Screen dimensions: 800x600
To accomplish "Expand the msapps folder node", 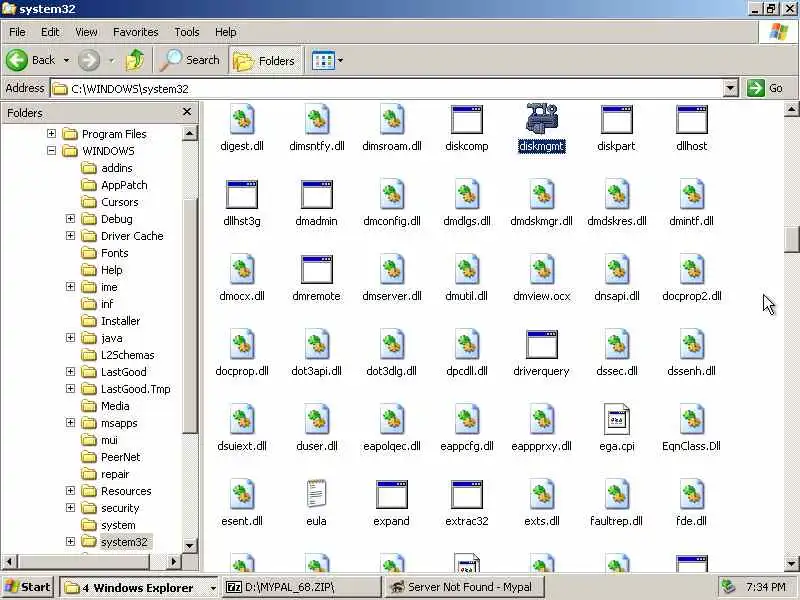I will (x=70, y=423).
